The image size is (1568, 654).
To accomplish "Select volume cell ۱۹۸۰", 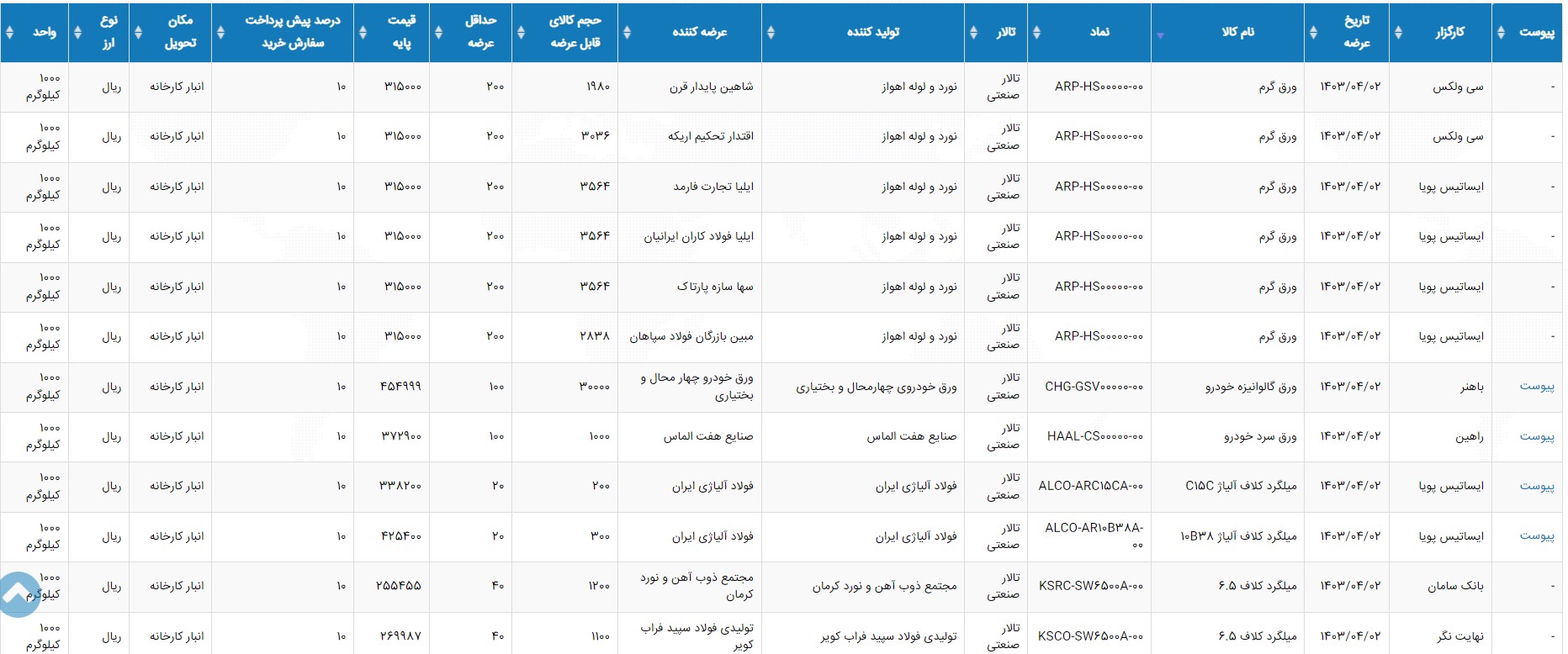I will tap(598, 87).
